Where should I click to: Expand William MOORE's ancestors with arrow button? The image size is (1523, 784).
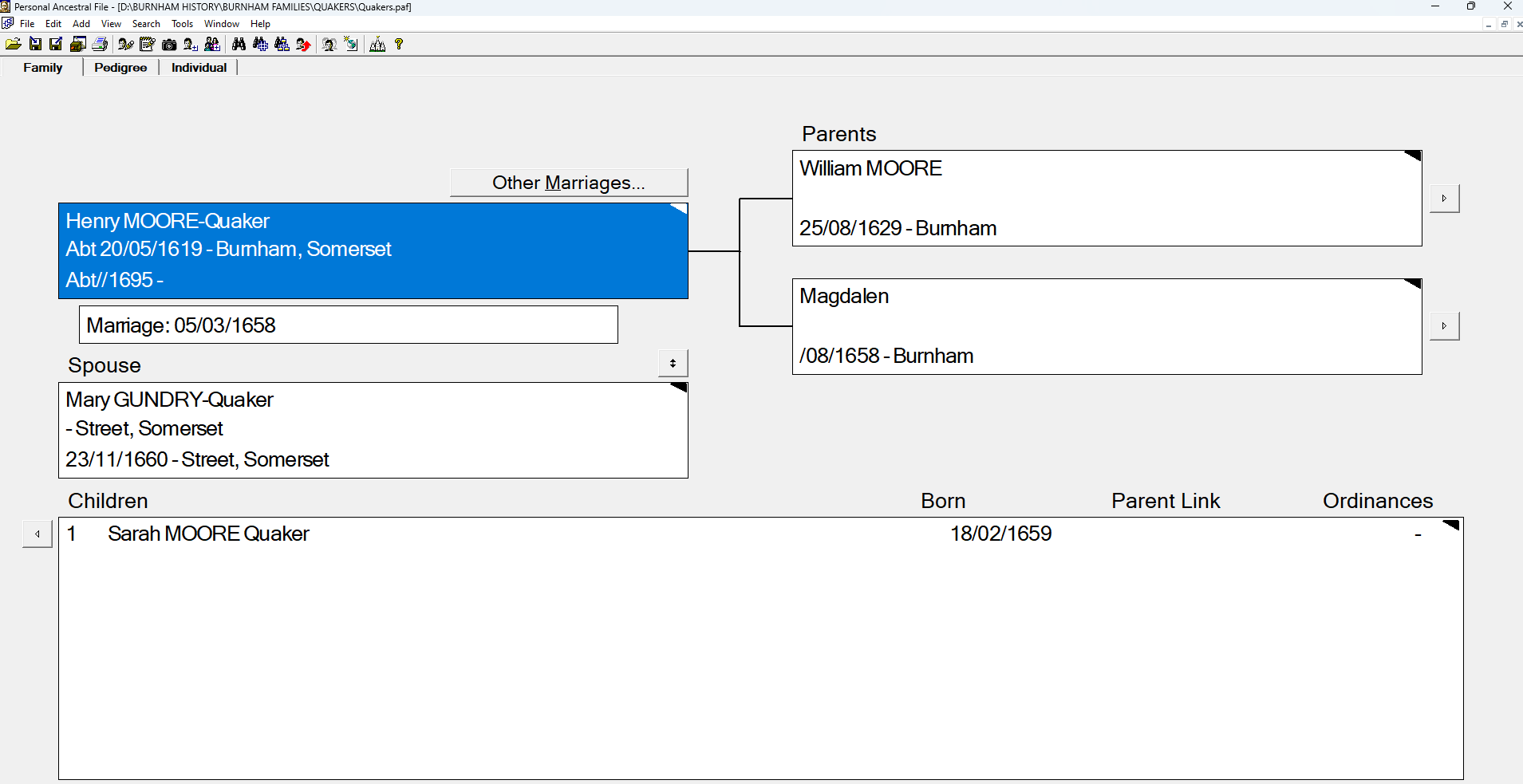[1444, 199]
